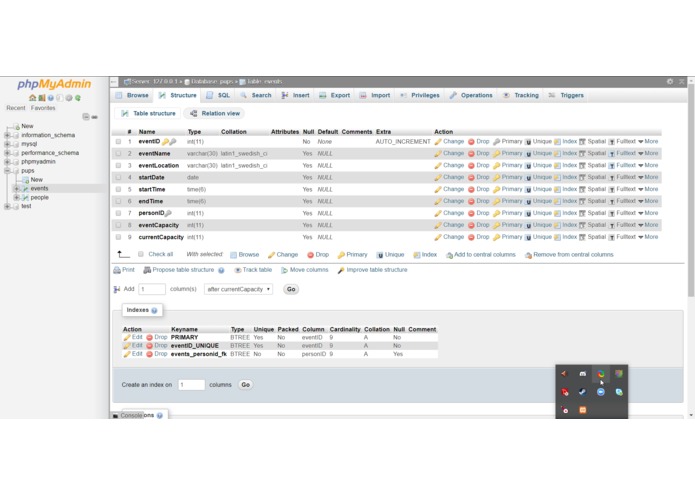Tick the checkbox for eventName column
Viewport: 695px width, 494px height.
click(x=118, y=154)
